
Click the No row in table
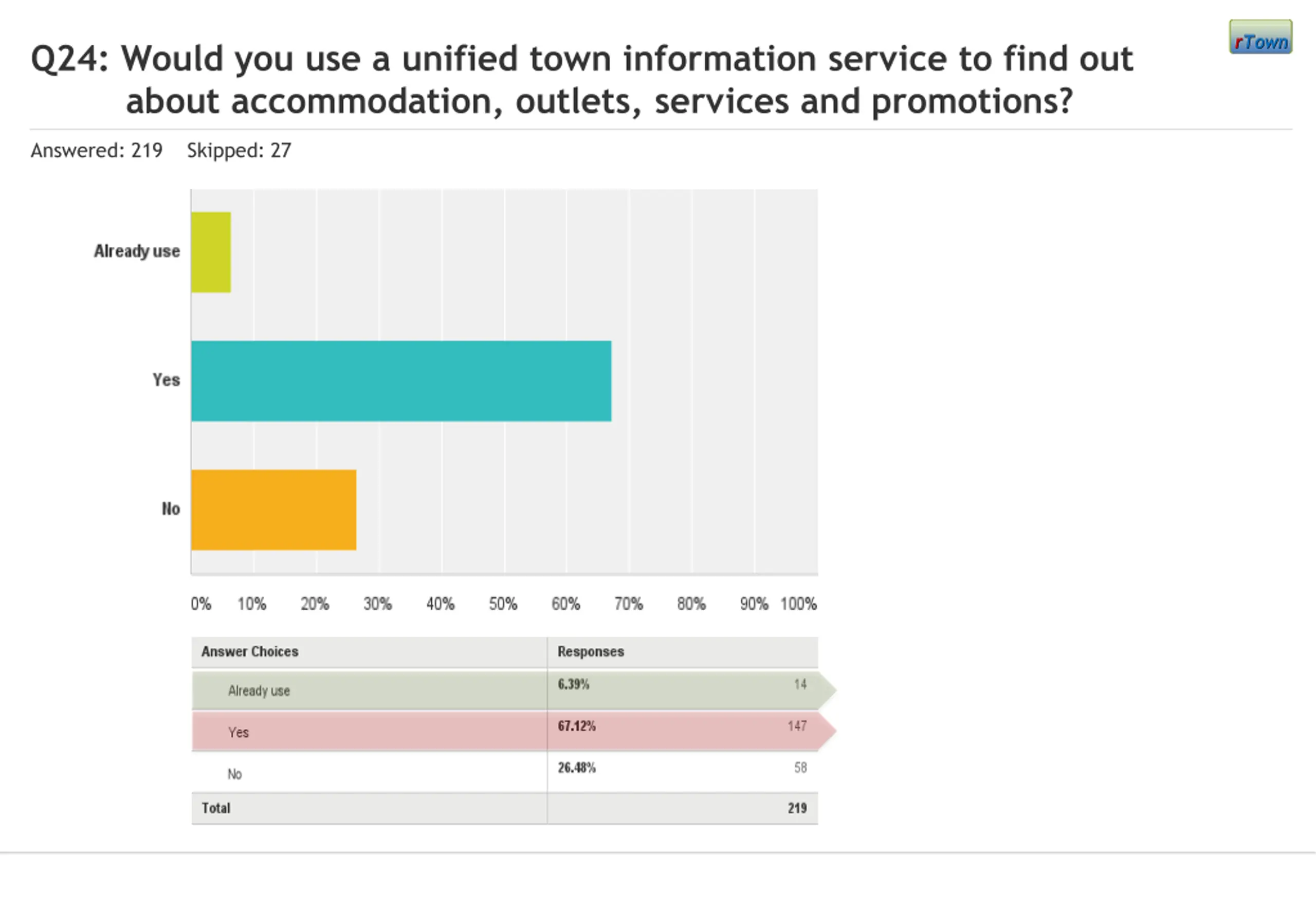pyautogui.click(x=505, y=773)
